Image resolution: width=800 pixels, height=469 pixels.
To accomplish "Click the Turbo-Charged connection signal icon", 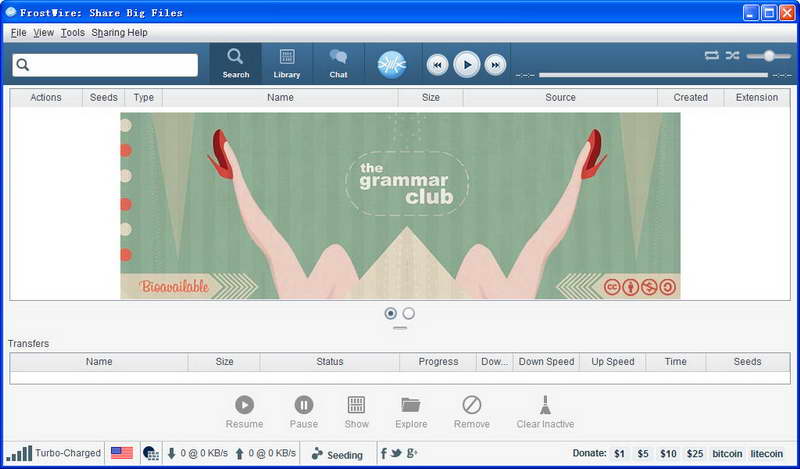I will pos(19,453).
